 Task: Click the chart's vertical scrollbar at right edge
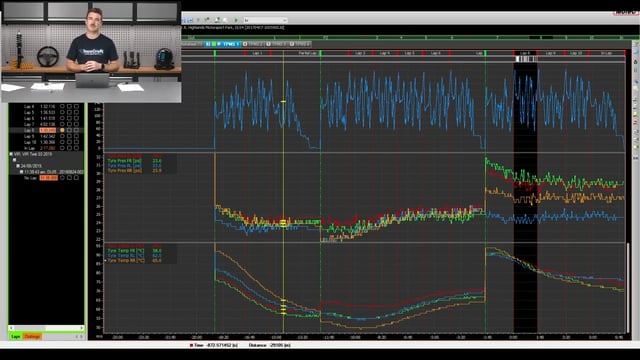(x=628, y=288)
